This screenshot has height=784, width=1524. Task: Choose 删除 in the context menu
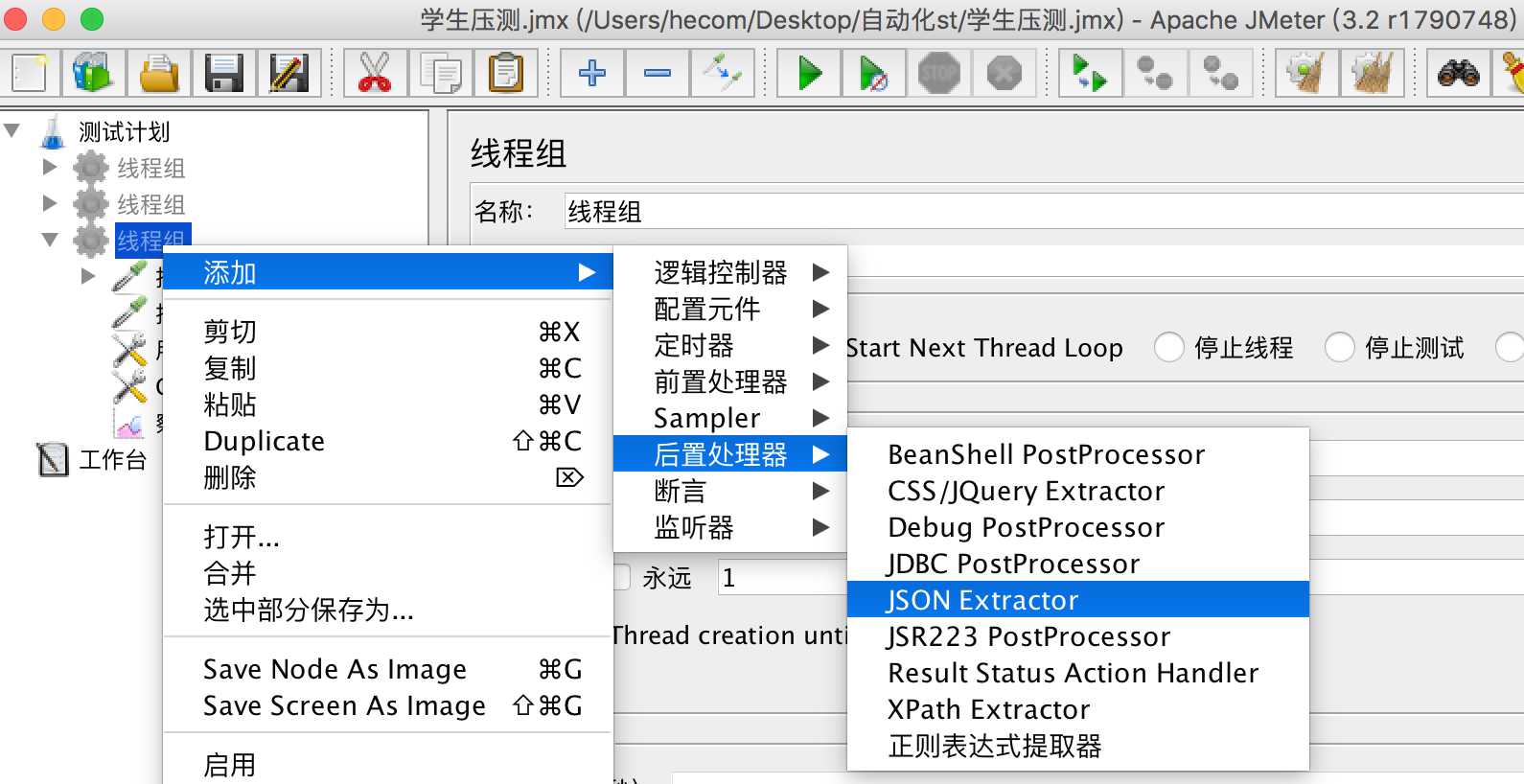(387, 477)
